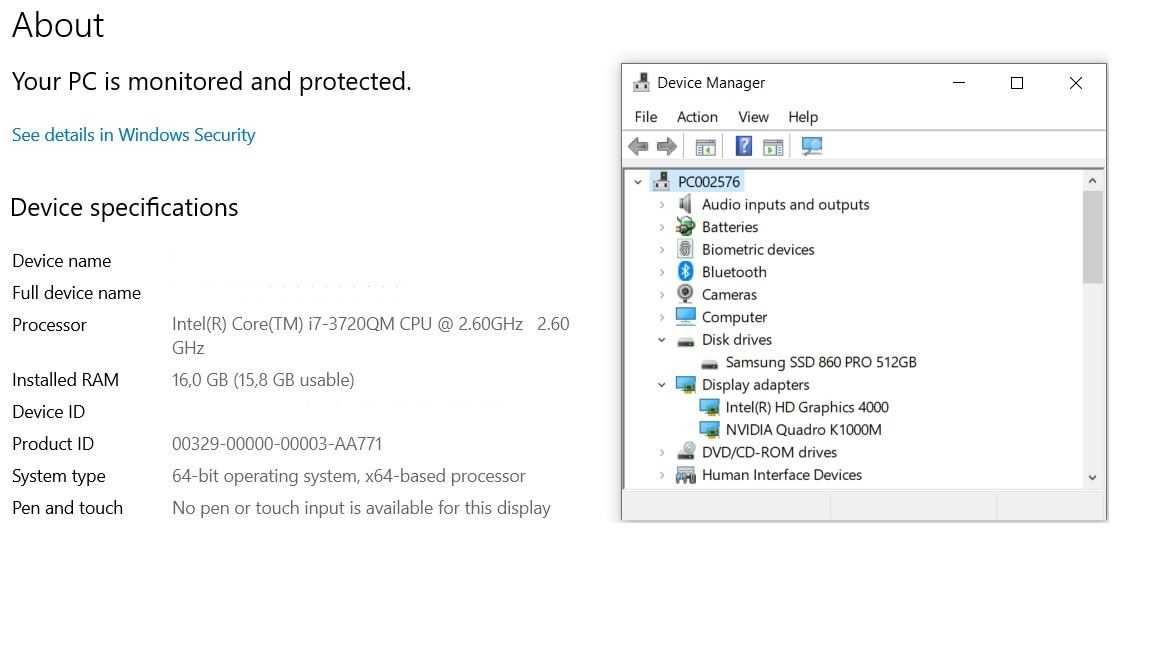Click the Cameras webcam icon
Screen dimensions: 1152x648
pyautogui.click(x=685, y=294)
